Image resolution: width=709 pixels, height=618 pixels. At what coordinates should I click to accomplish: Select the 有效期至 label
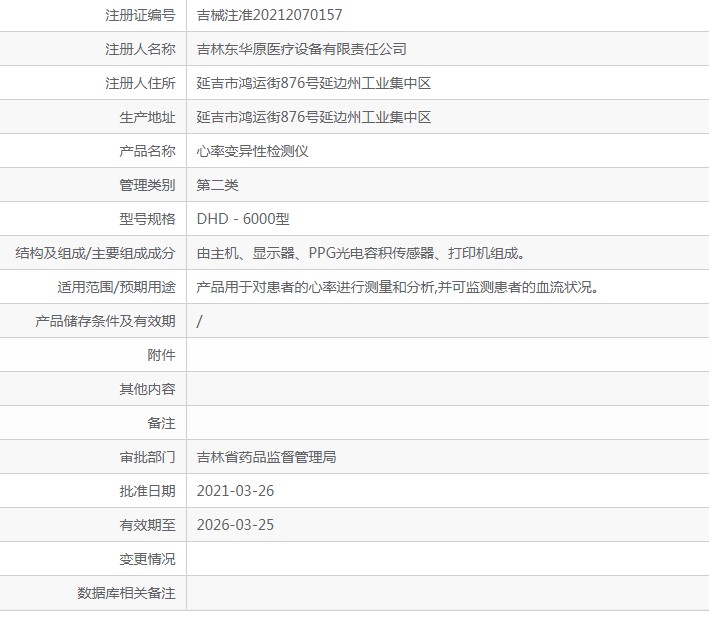pyautogui.click(x=147, y=525)
